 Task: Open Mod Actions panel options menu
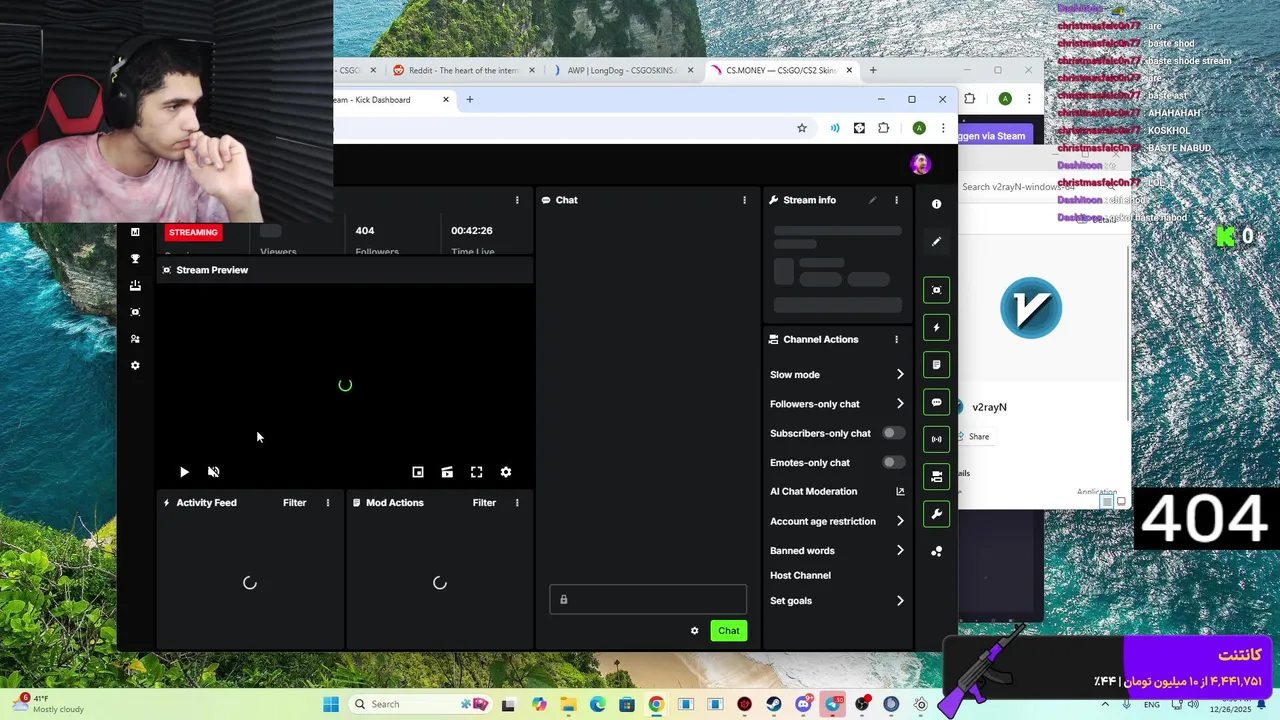pyautogui.click(x=517, y=503)
